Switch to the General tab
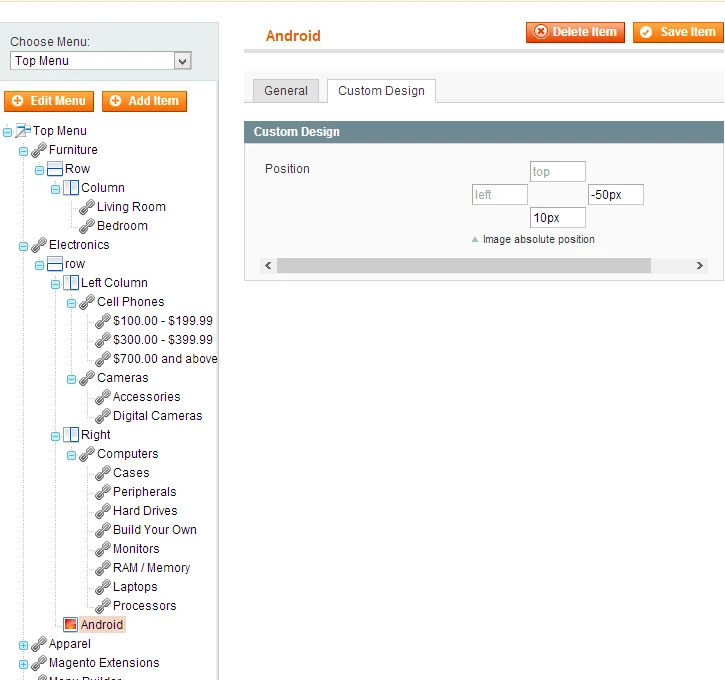The height and width of the screenshot is (680, 725). pos(286,91)
